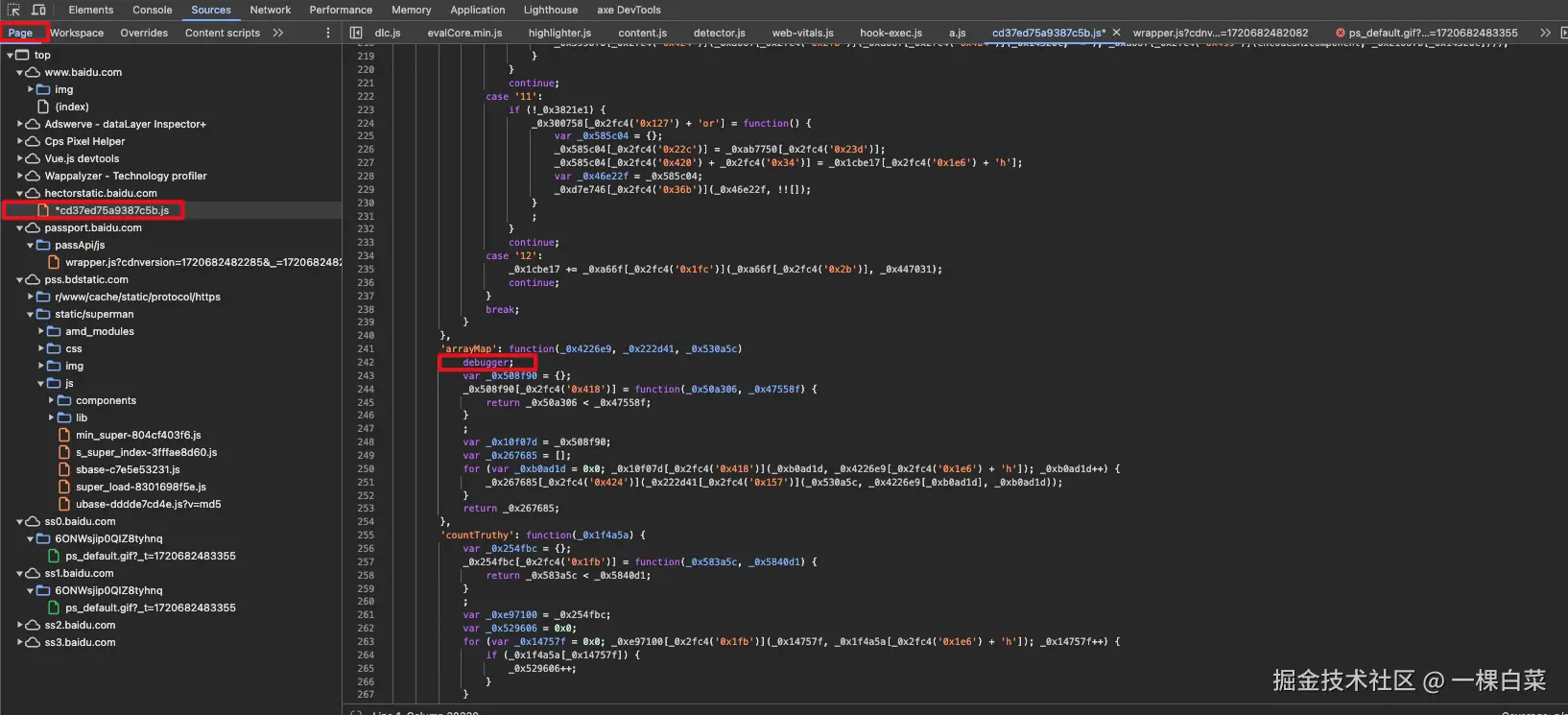This screenshot has height=715, width=1568.
Task: Select the Workspace navigator tab
Action: [77, 33]
